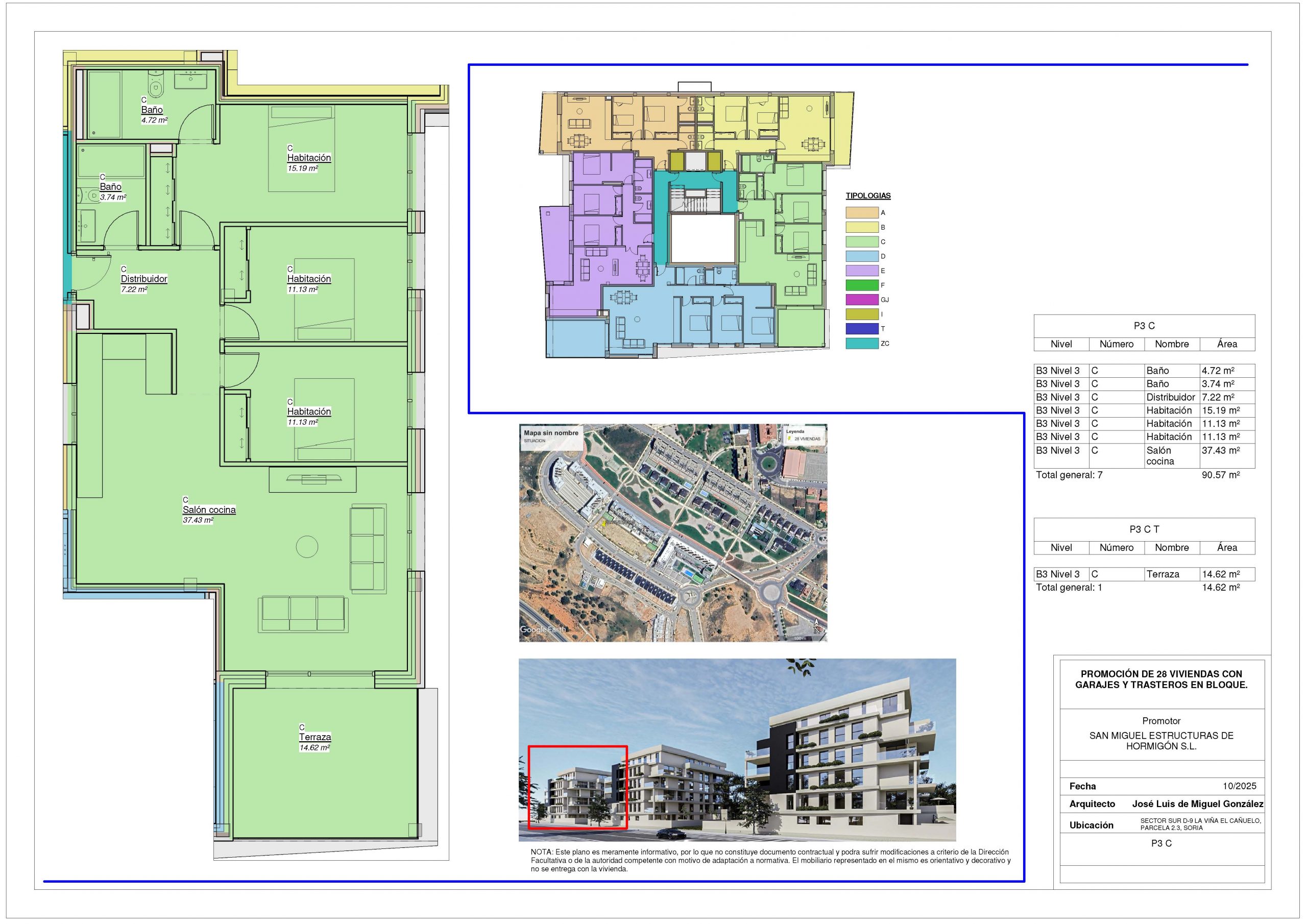
Task: Click the Baño 4.72 m² label
Action: click(x=152, y=110)
